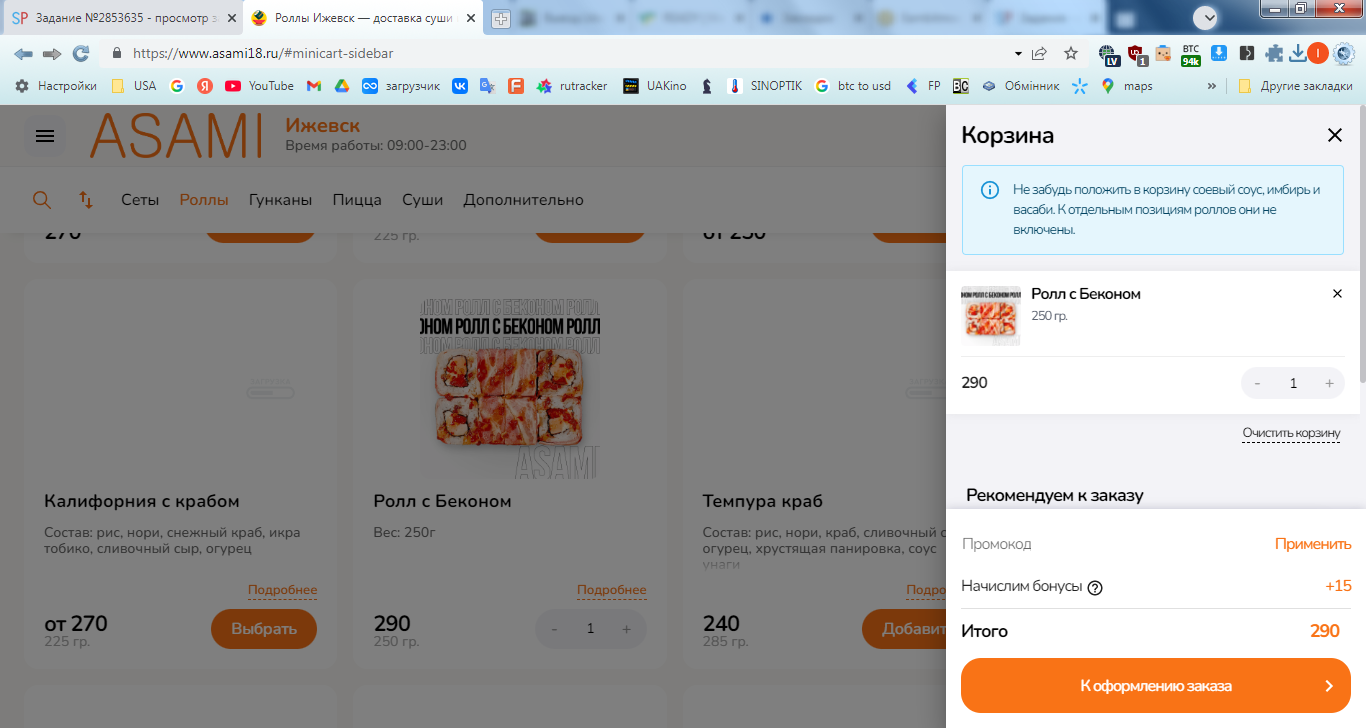Increase cart quantity with plus button
Viewport: 1366px width, 728px height.
coord(1329,383)
